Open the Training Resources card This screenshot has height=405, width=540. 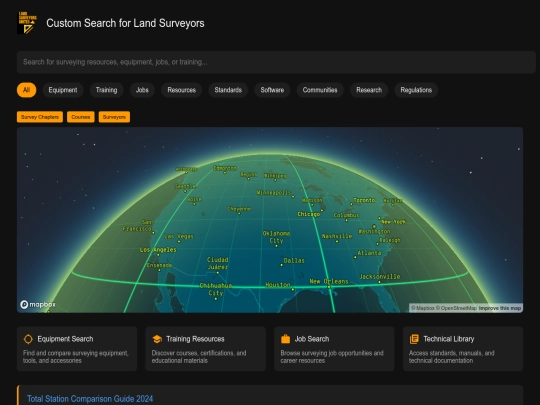(x=206, y=349)
